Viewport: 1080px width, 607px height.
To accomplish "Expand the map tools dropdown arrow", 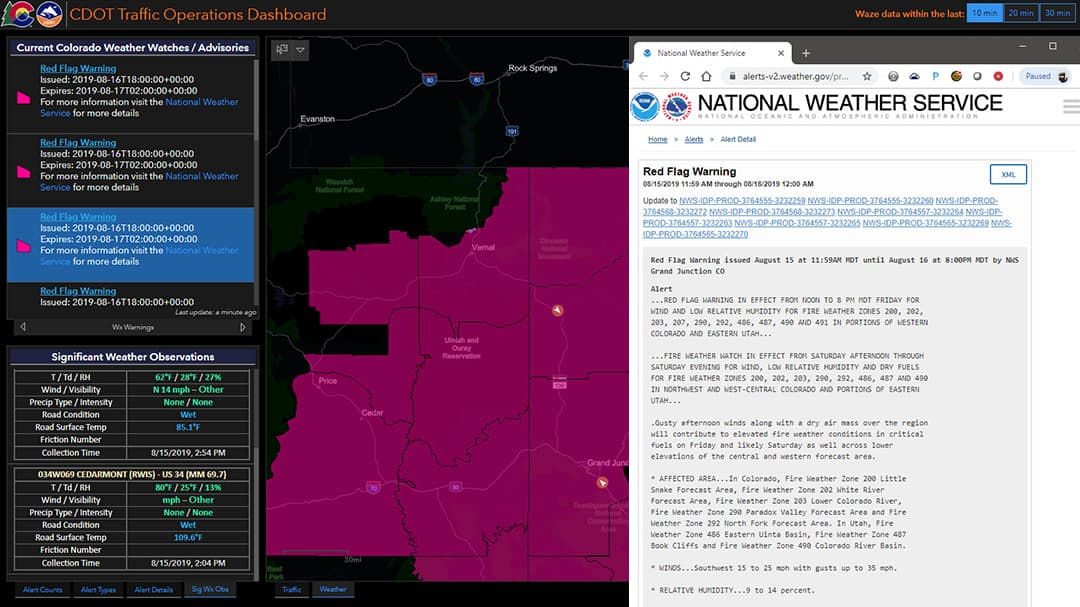I will [300, 50].
